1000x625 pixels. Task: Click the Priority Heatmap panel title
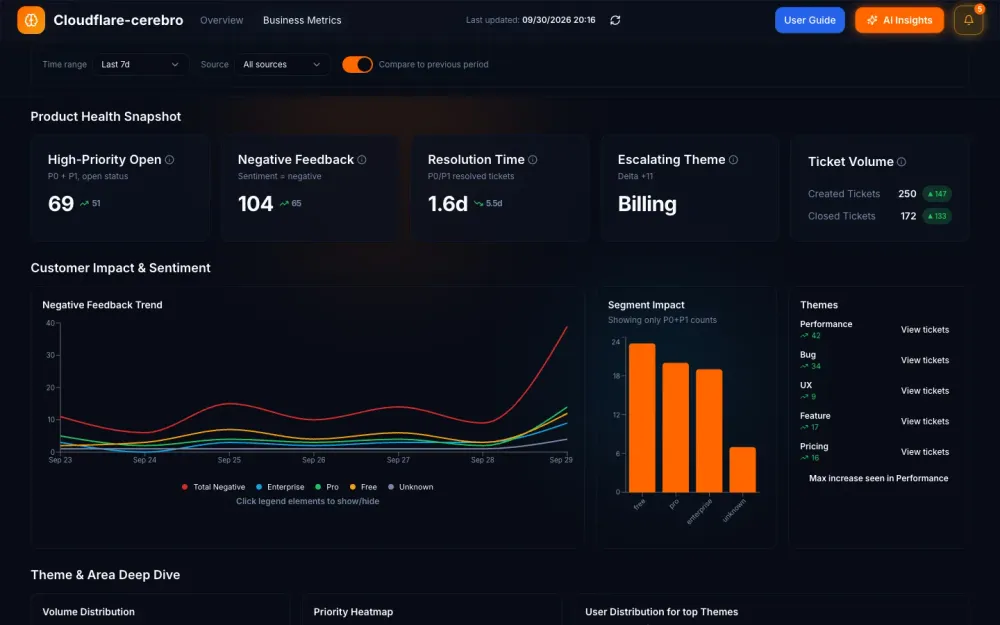click(353, 612)
